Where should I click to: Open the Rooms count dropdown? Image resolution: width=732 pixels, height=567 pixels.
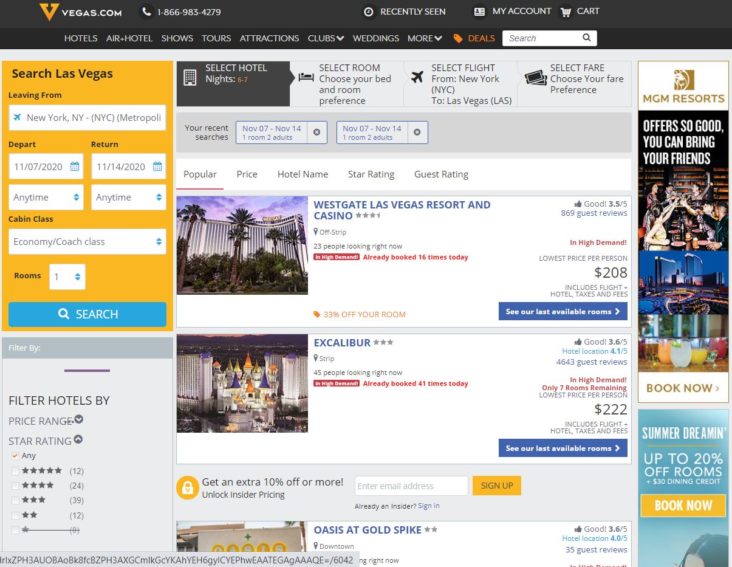pos(67,276)
